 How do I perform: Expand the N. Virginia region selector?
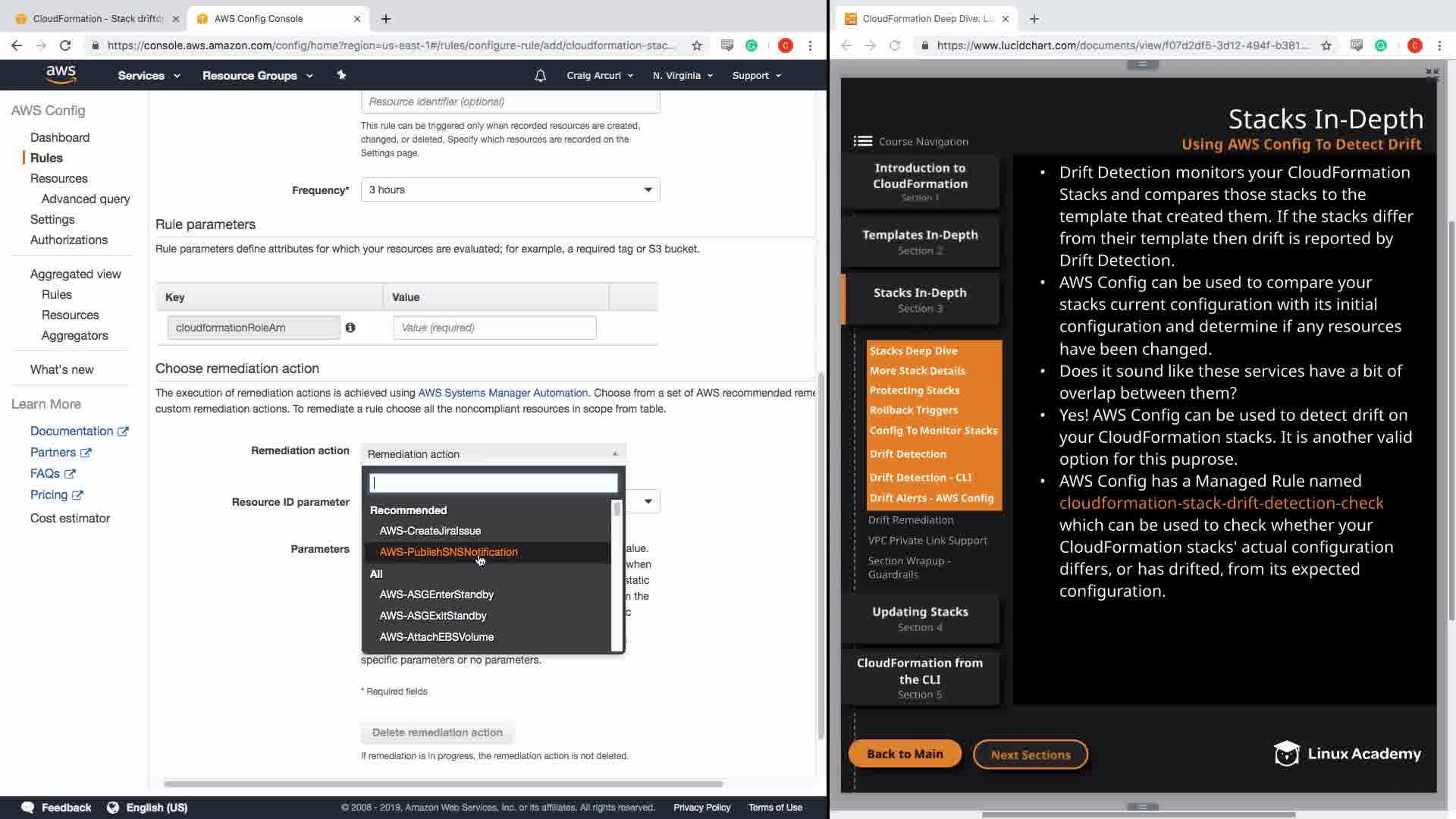[682, 75]
